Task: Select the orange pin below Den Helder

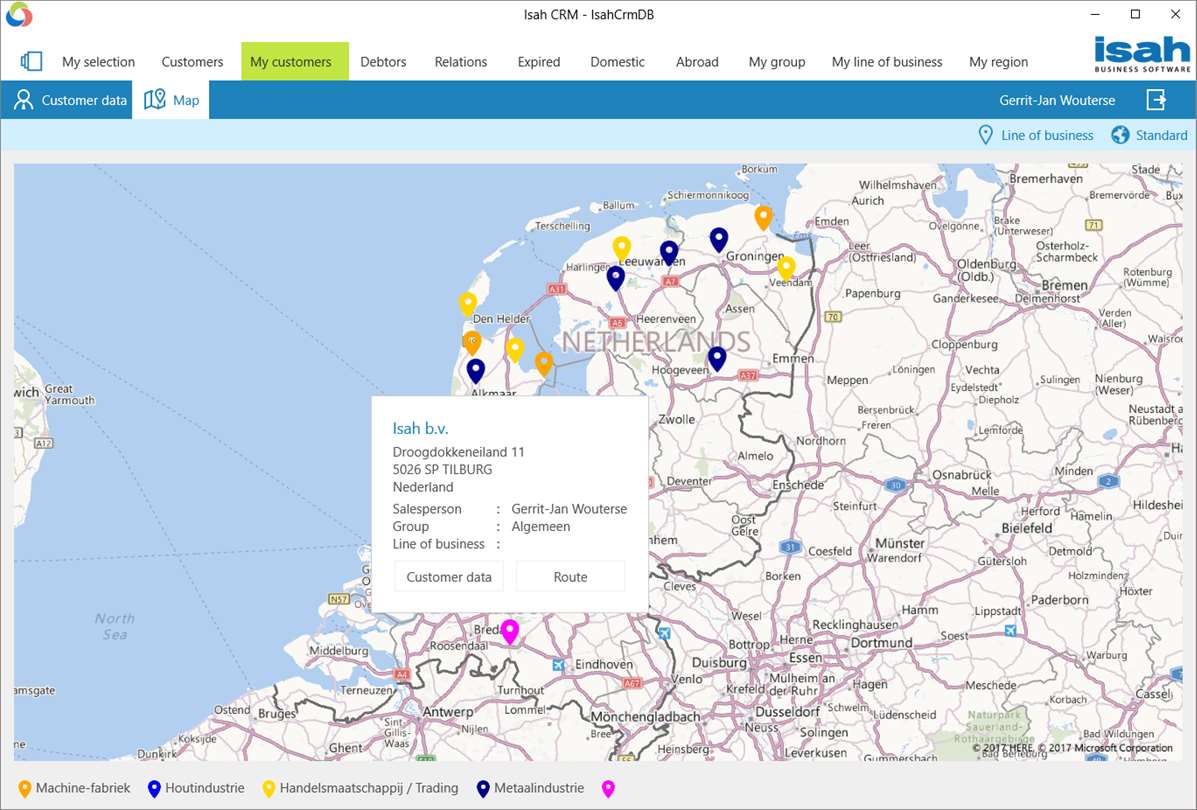Action: (472, 342)
